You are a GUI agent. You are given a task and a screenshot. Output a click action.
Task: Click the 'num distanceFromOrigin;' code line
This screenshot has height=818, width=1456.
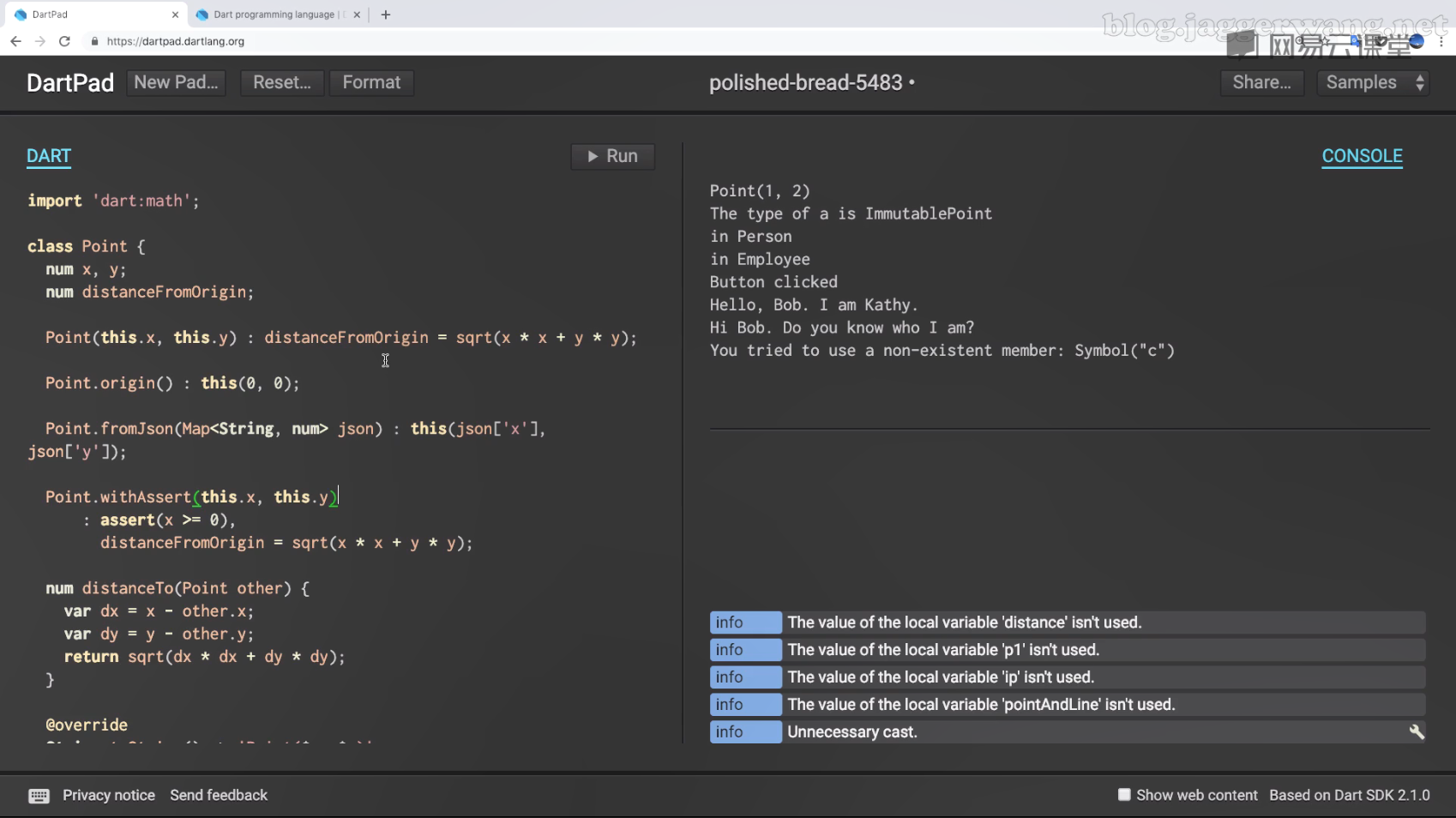pos(150,292)
